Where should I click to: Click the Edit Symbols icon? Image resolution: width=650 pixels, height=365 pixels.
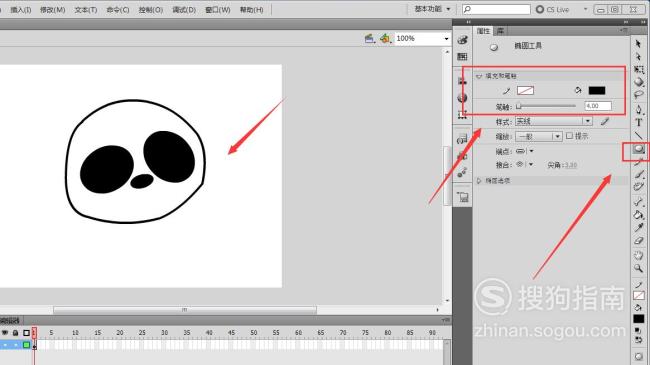(x=385, y=39)
